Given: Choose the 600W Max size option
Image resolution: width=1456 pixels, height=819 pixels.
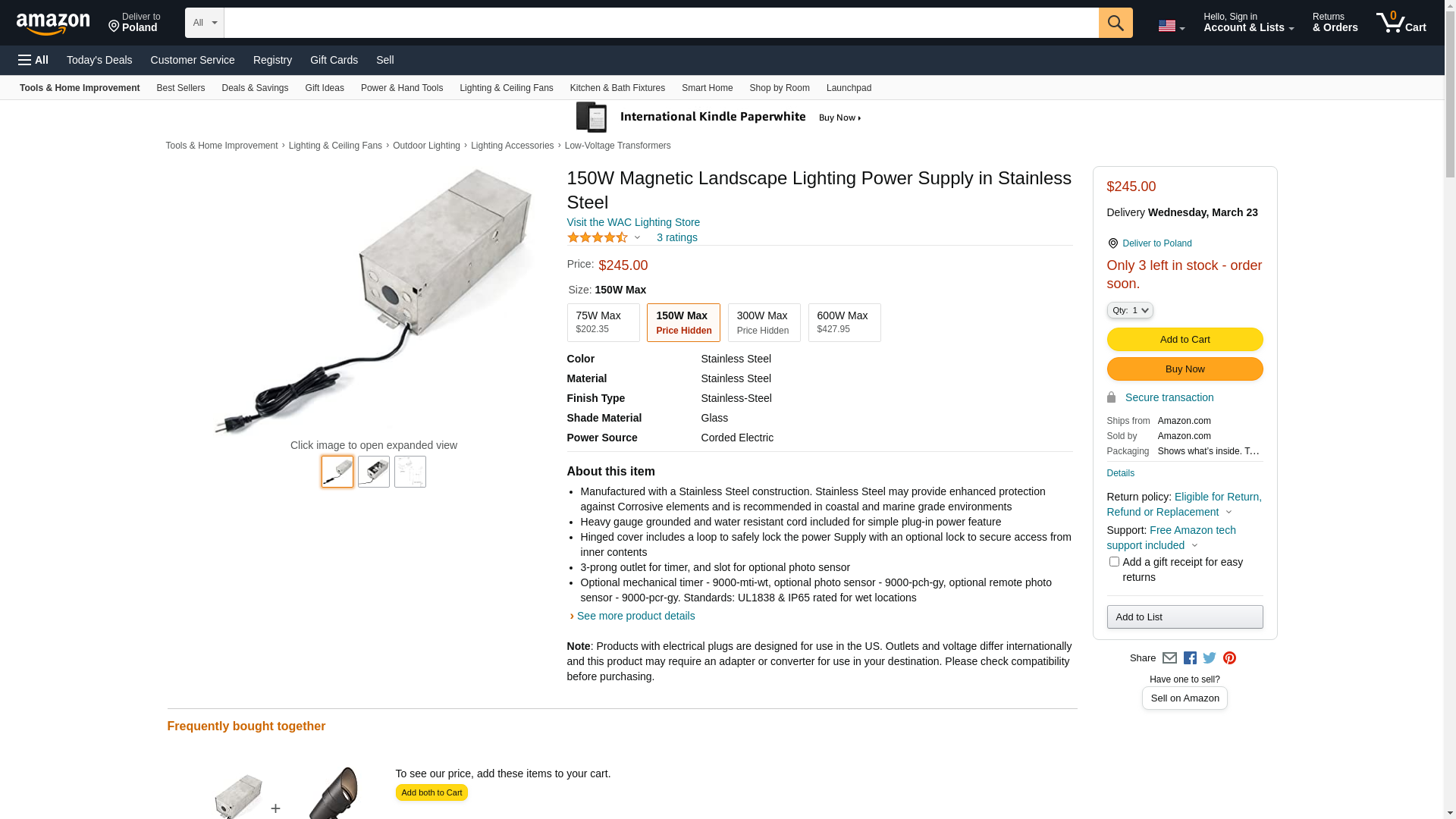Looking at the screenshot, I should pos(844,322).
